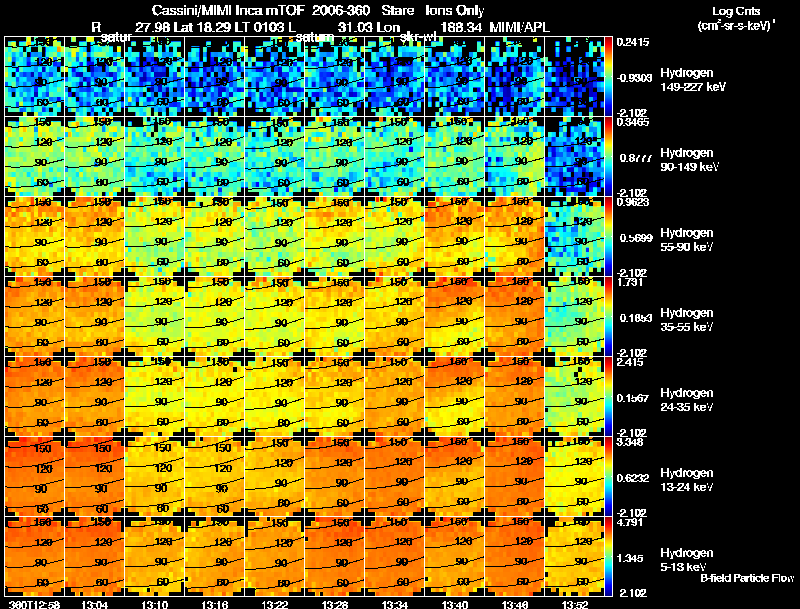The image size is (800, 609).
Task: Click the 'Hydrogen 90-149 keV' row label
Action: coord(689,160)
